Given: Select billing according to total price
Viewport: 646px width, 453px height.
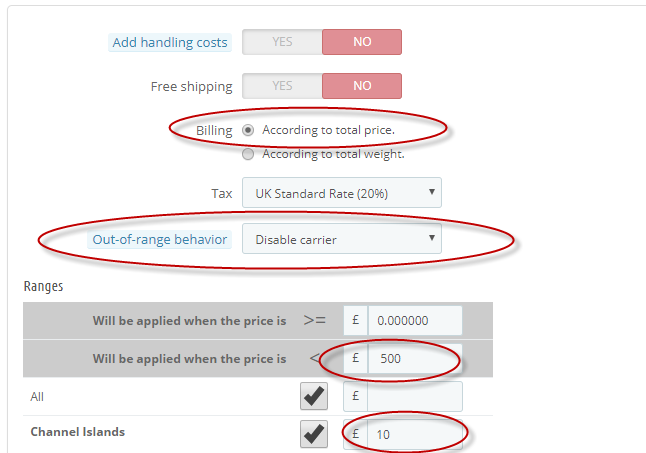Looking at the screenshot, I should click(248, 130).
